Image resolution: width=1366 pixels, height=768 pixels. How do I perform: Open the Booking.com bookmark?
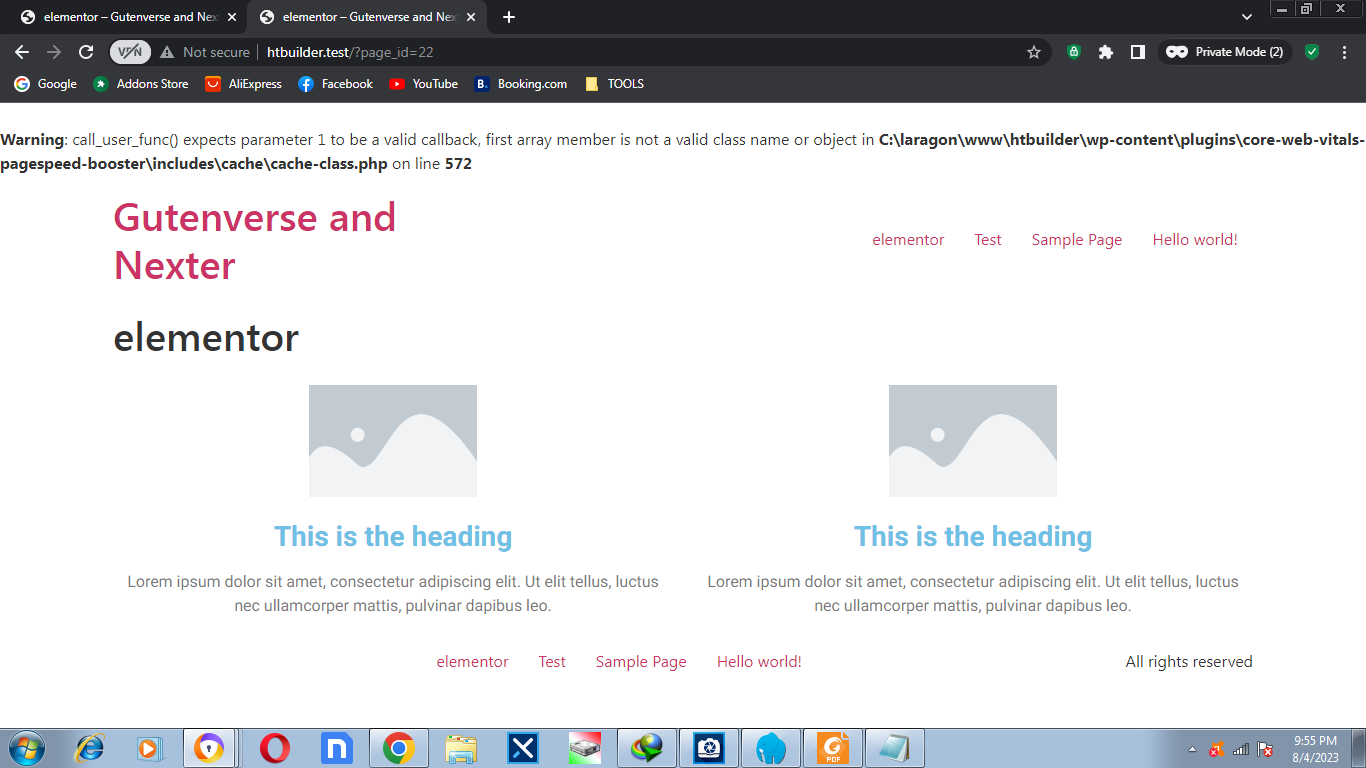[x=520, y=84]
